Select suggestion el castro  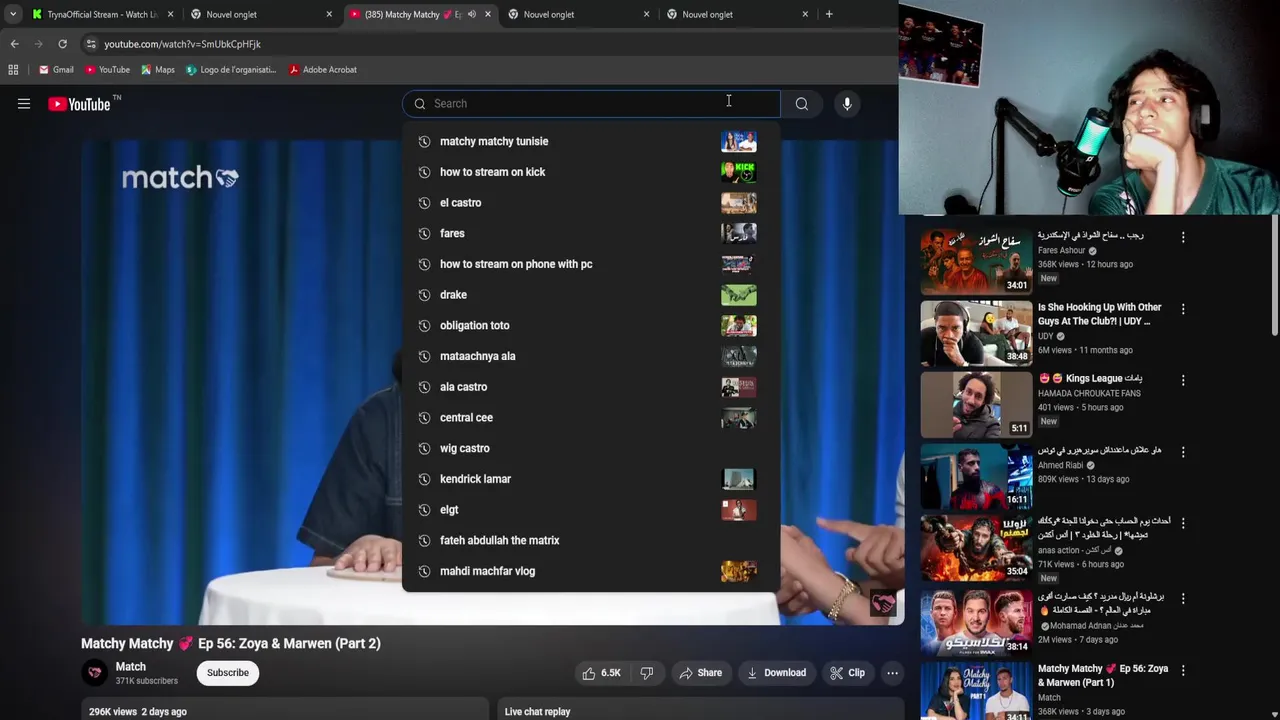coord(591,203)
